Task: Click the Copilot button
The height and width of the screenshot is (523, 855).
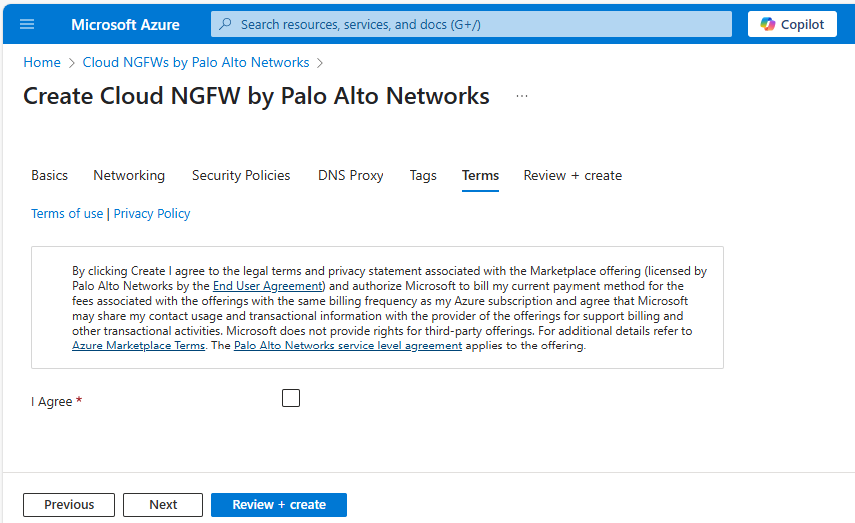Action: pyautogui.click(x=792, y=24)
